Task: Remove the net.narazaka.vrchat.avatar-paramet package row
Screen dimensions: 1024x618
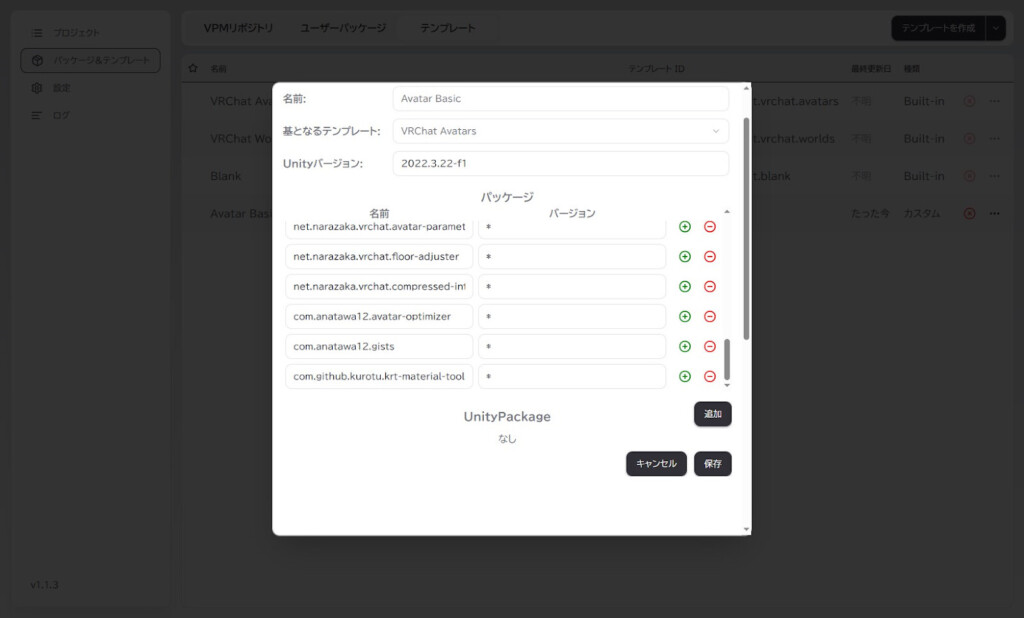Action: pos(710,227)
